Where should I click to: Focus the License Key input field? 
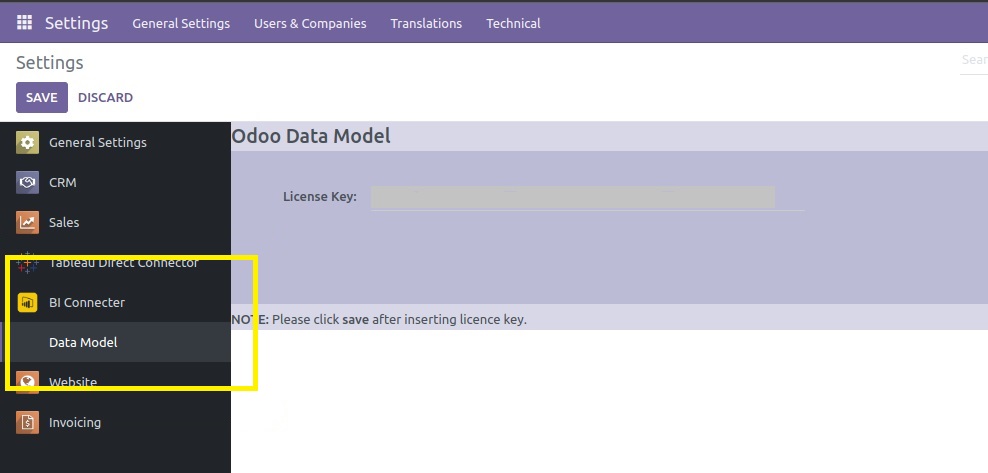[x=573, y=197]
